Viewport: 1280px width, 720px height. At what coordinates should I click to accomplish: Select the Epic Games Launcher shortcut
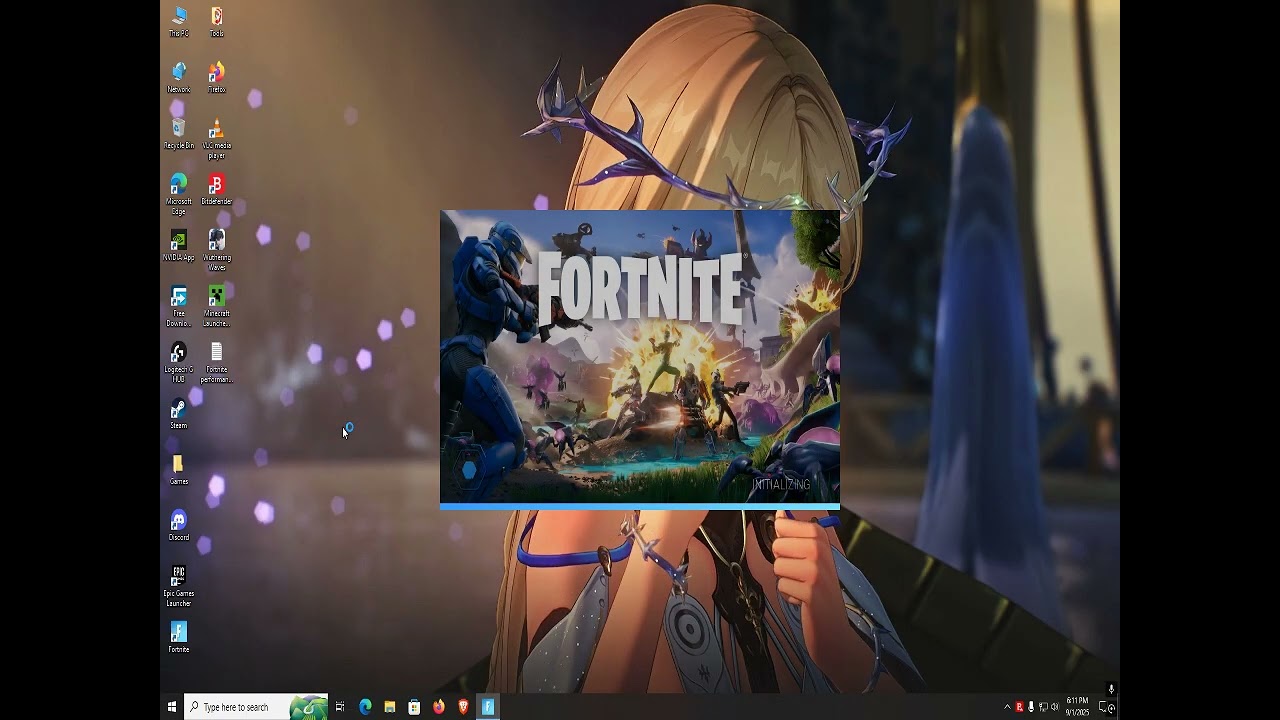178,587
